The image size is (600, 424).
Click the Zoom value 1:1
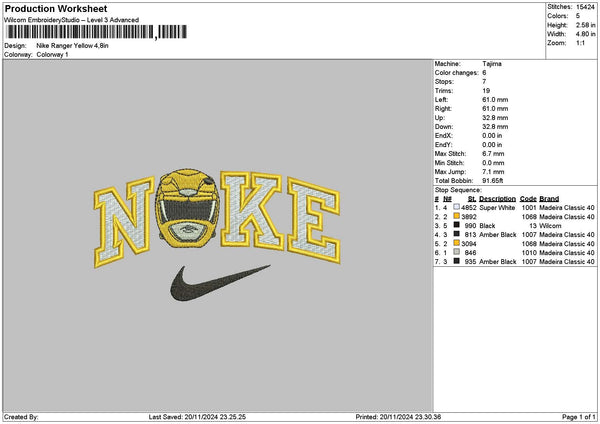(580, 43)
